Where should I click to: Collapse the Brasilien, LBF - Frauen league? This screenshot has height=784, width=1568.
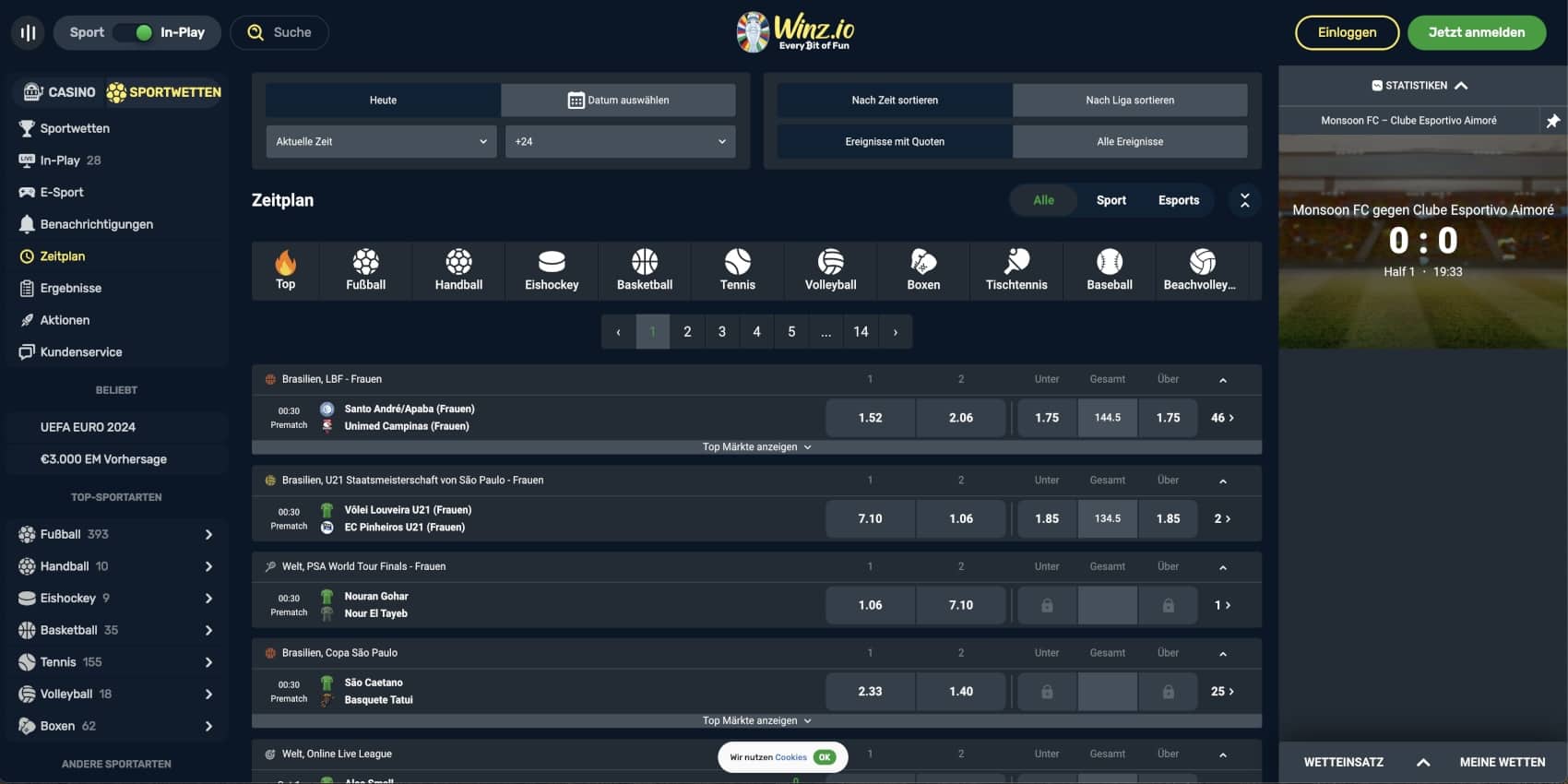[x=1223, y=380]
